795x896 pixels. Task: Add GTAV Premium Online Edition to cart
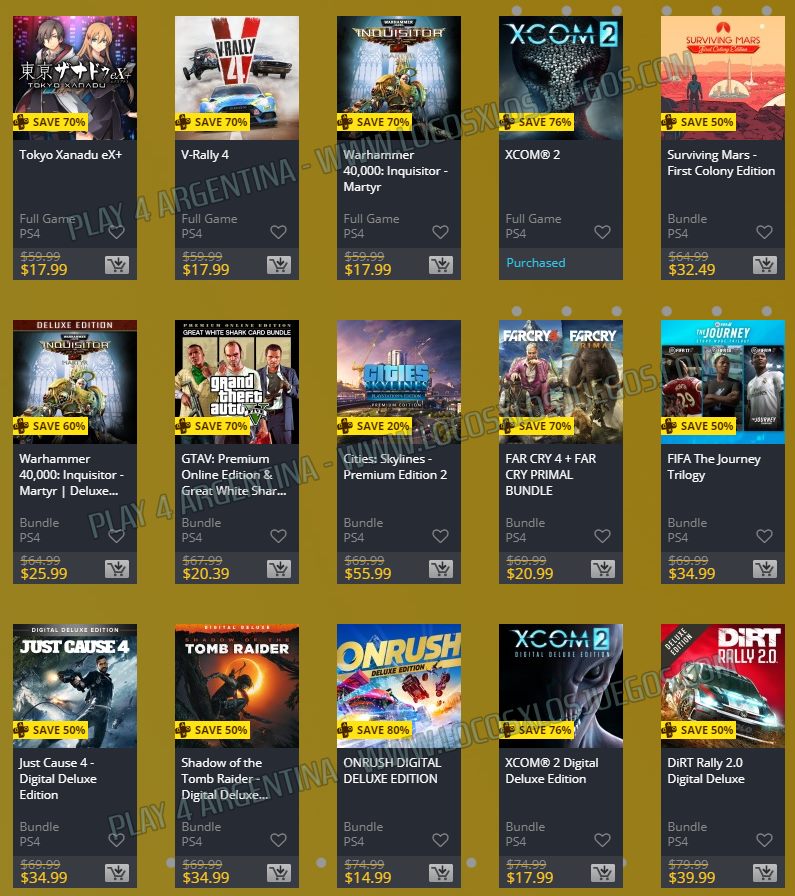pyautogui.click(x=279, y=569)
